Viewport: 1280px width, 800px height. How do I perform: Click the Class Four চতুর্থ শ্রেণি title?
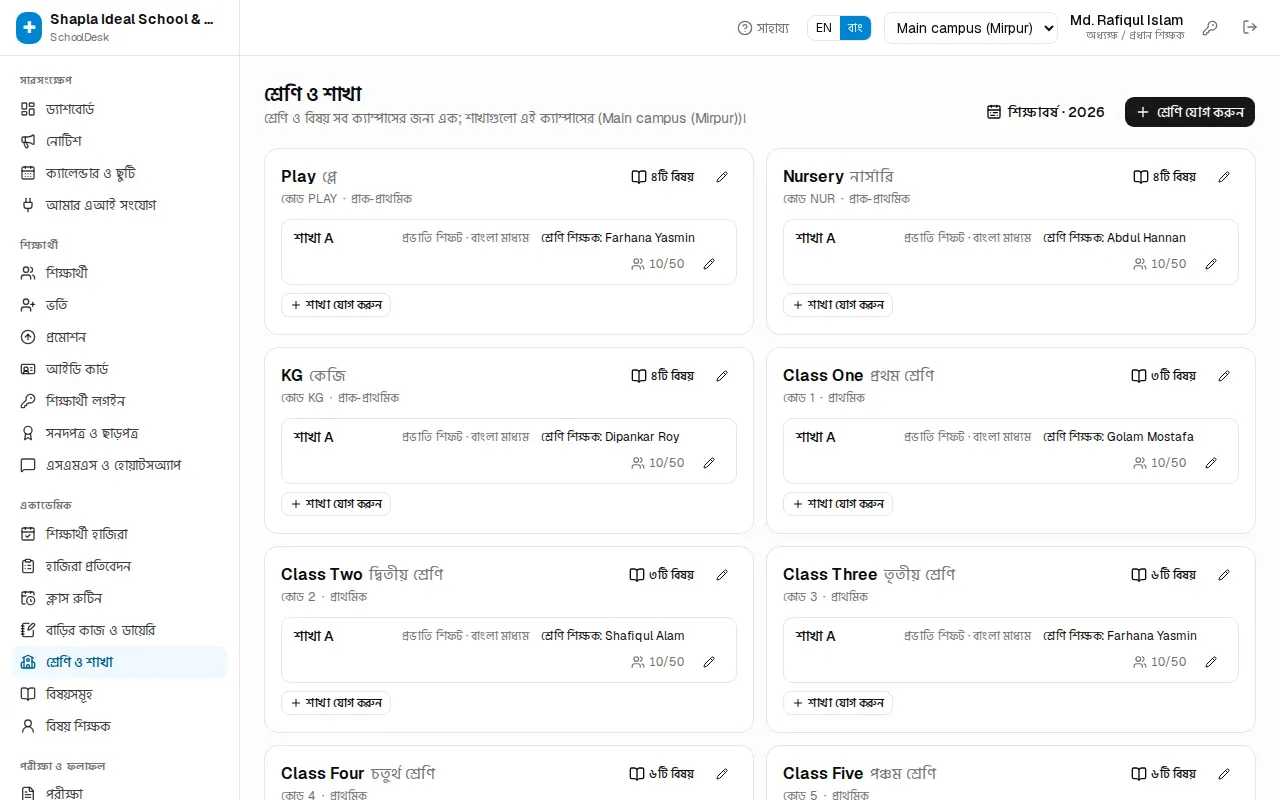[x=358, y=774]
